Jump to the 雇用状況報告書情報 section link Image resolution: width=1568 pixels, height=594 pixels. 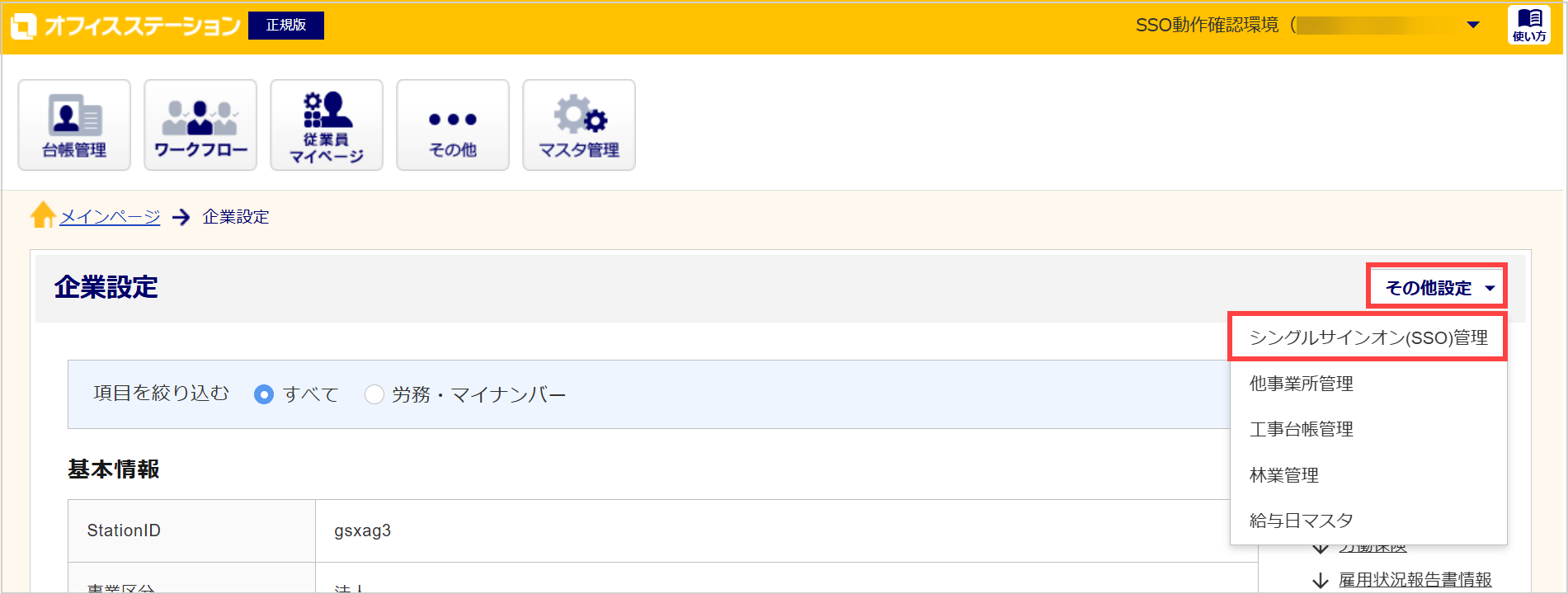(1415, 580)
